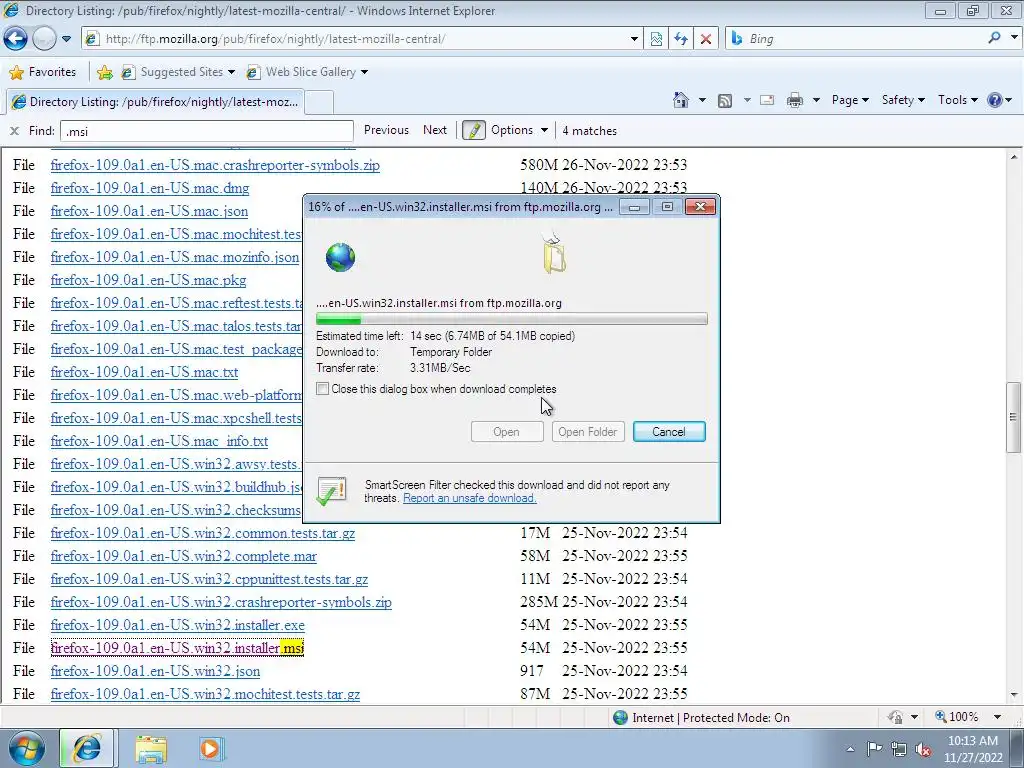The image size is (1024, 768).
Task: Close the Find bar
Action: [14, 131]
